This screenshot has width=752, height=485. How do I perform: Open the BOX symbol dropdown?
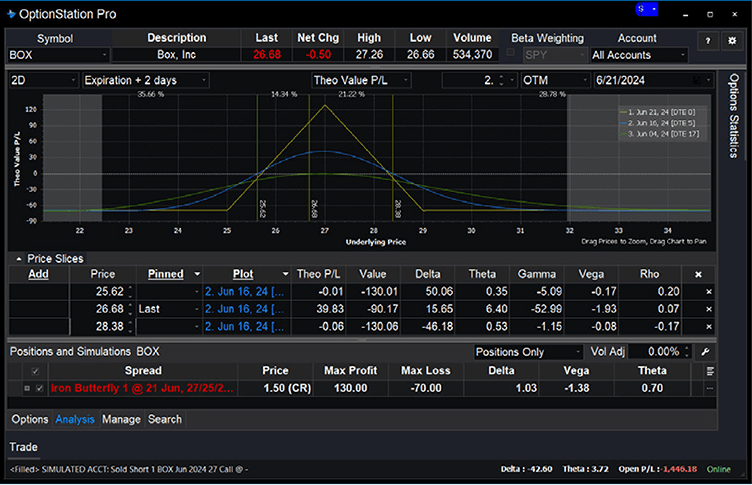coord(104,55)
